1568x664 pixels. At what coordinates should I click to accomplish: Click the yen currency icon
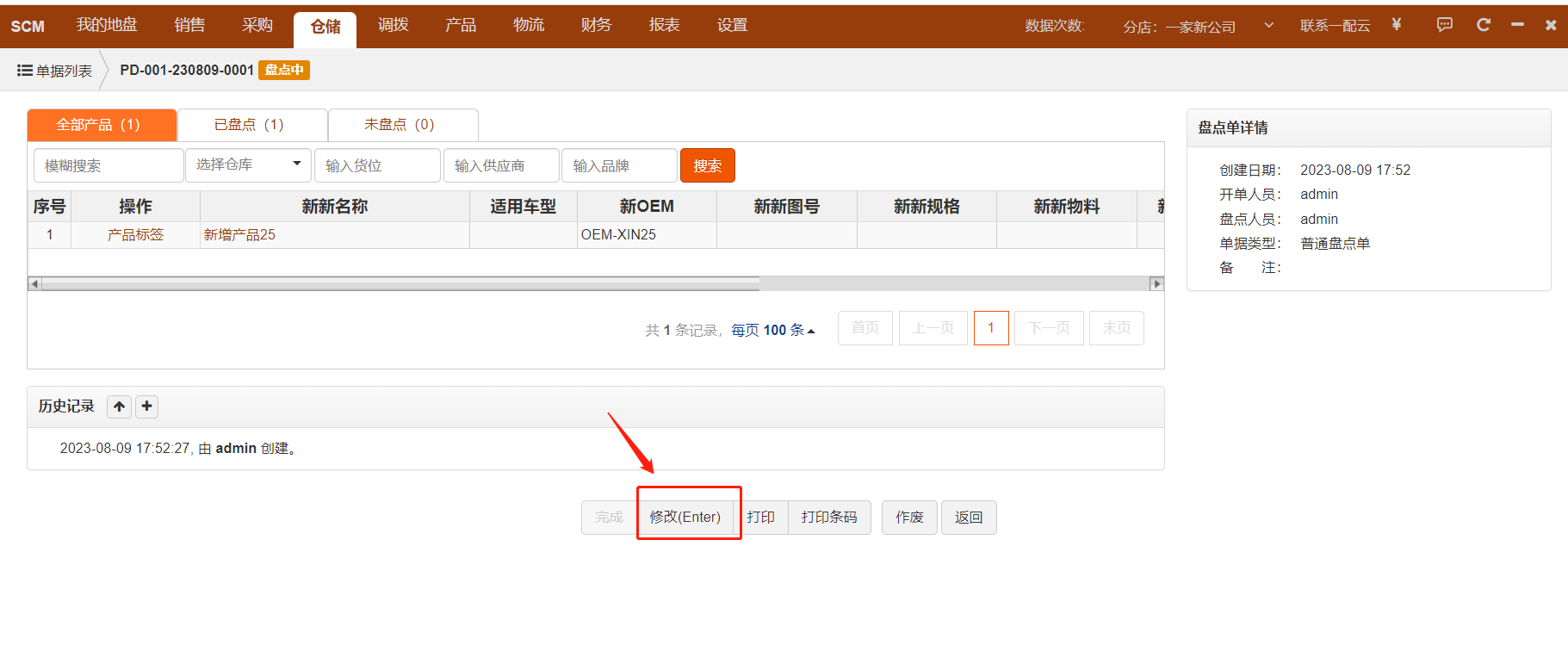(x=1396, y=25)
